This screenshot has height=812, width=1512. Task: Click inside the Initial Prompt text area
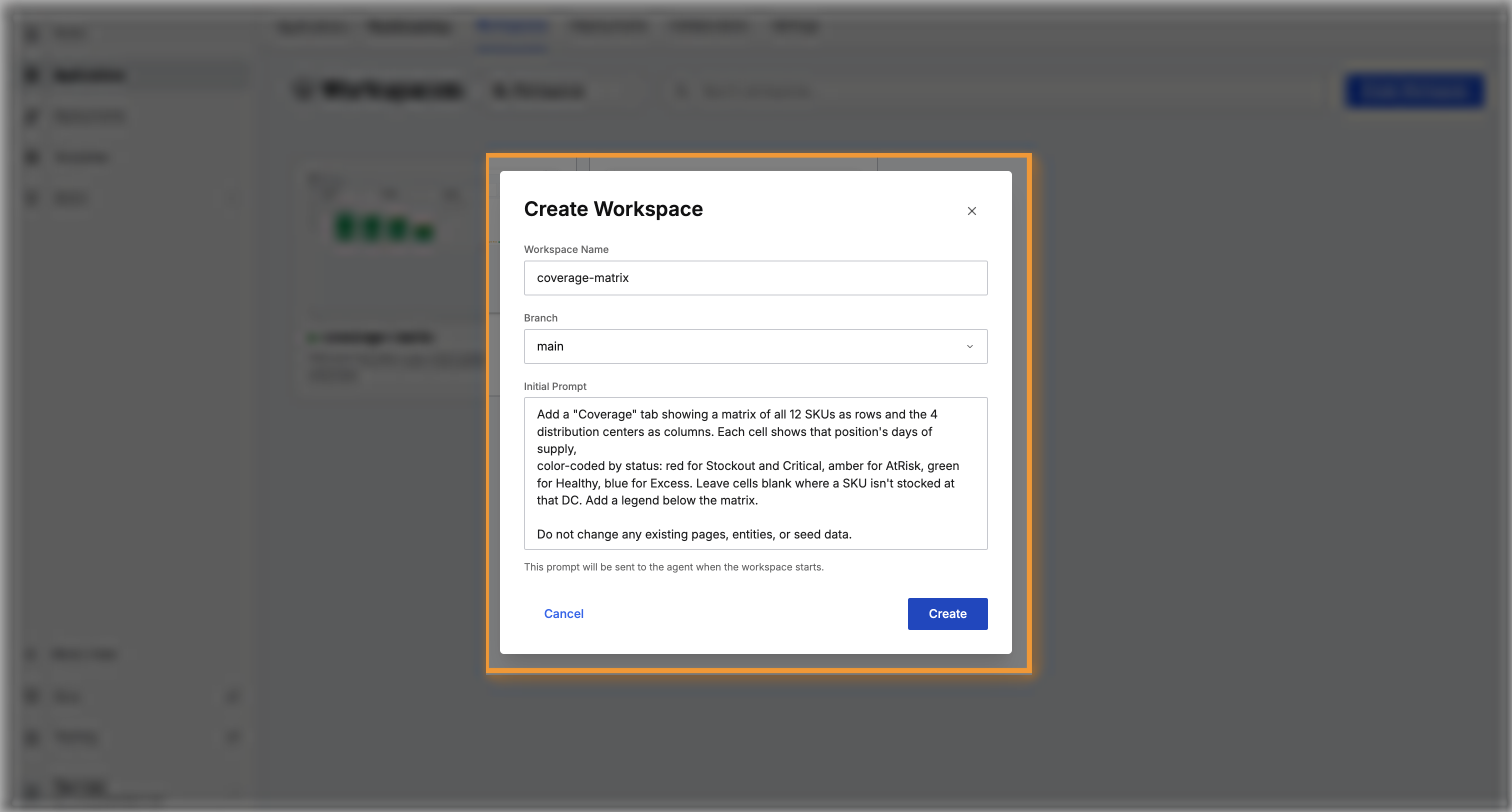[x=755, y=473]
